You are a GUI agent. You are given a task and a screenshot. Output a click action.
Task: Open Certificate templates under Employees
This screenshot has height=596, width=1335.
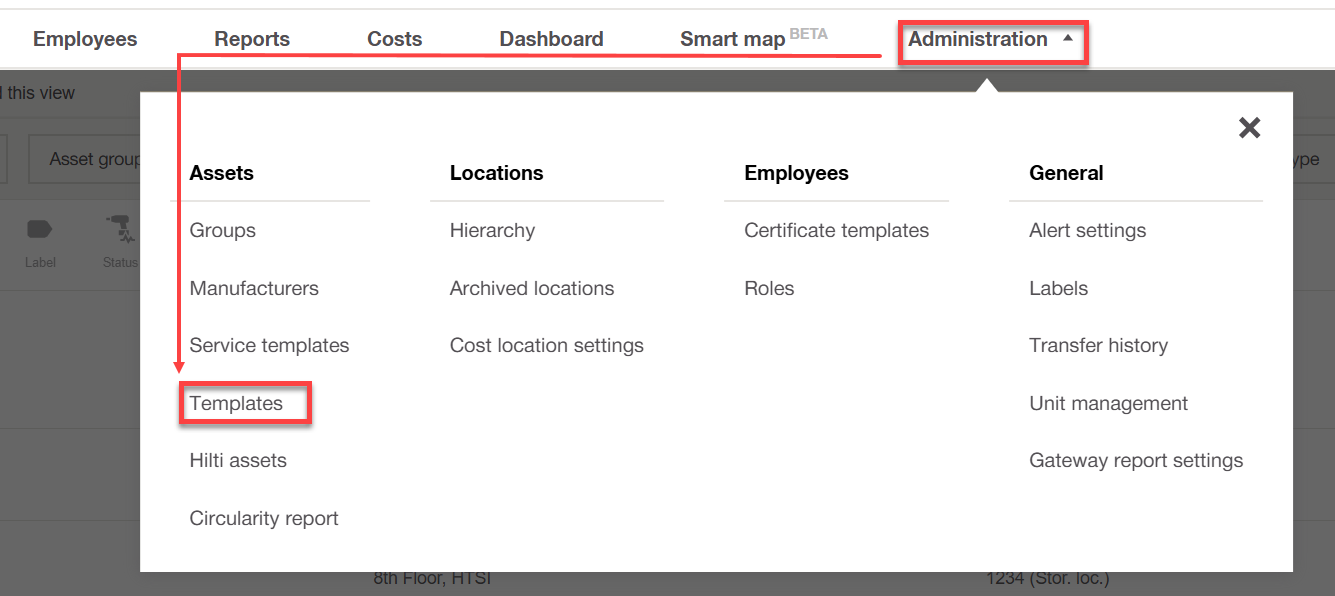pyautogui.click(x=837, y=231)
